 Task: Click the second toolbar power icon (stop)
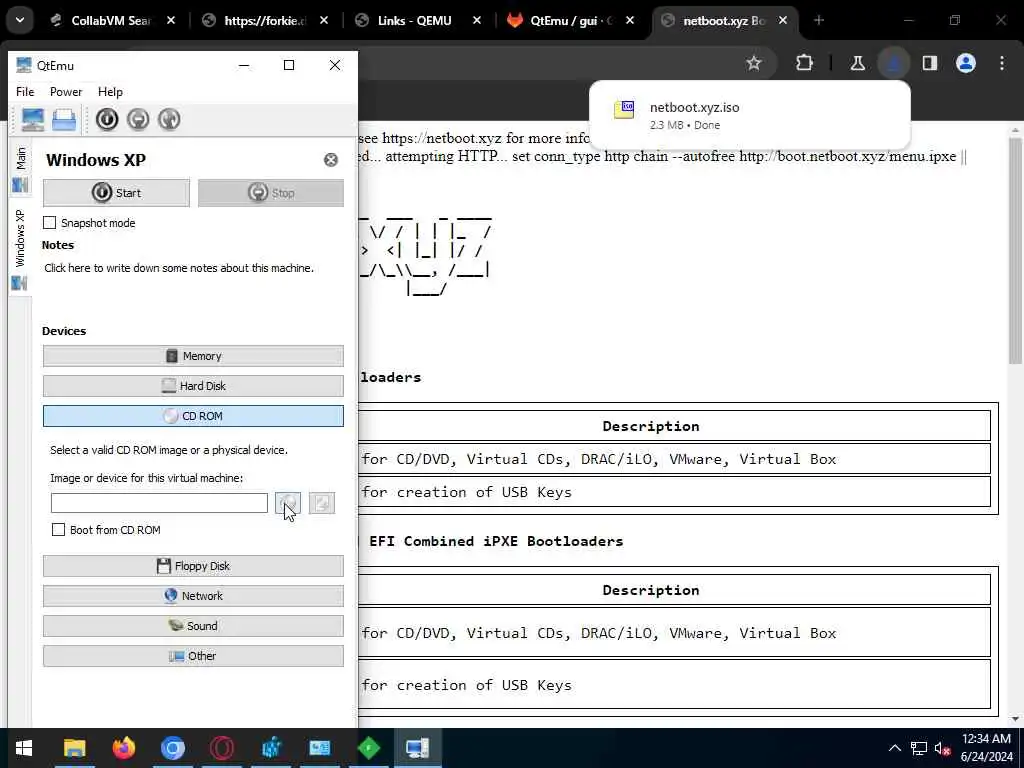coord(138,120)
